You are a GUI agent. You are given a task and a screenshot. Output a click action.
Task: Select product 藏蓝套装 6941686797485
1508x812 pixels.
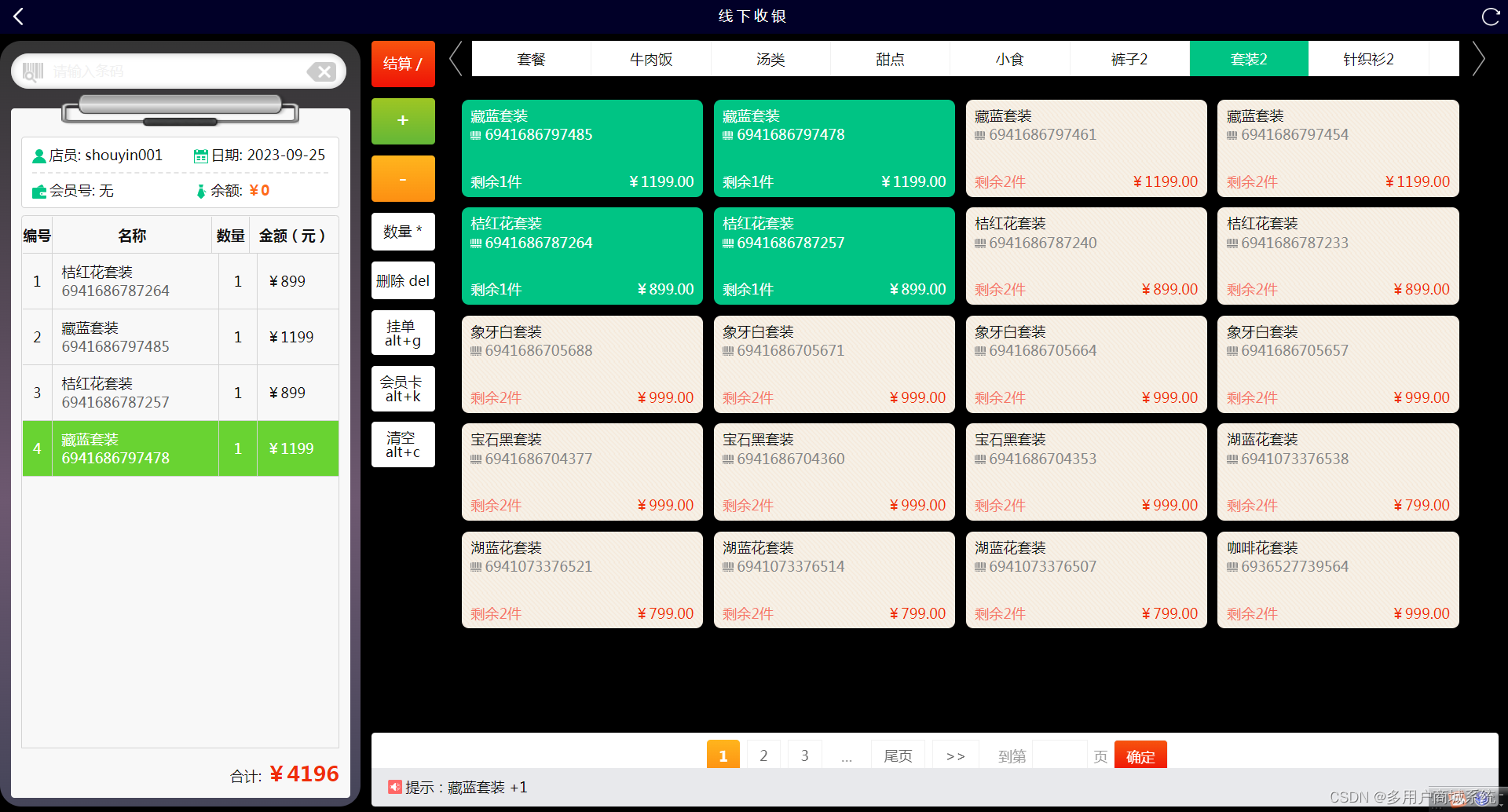[x=582, y=148]
